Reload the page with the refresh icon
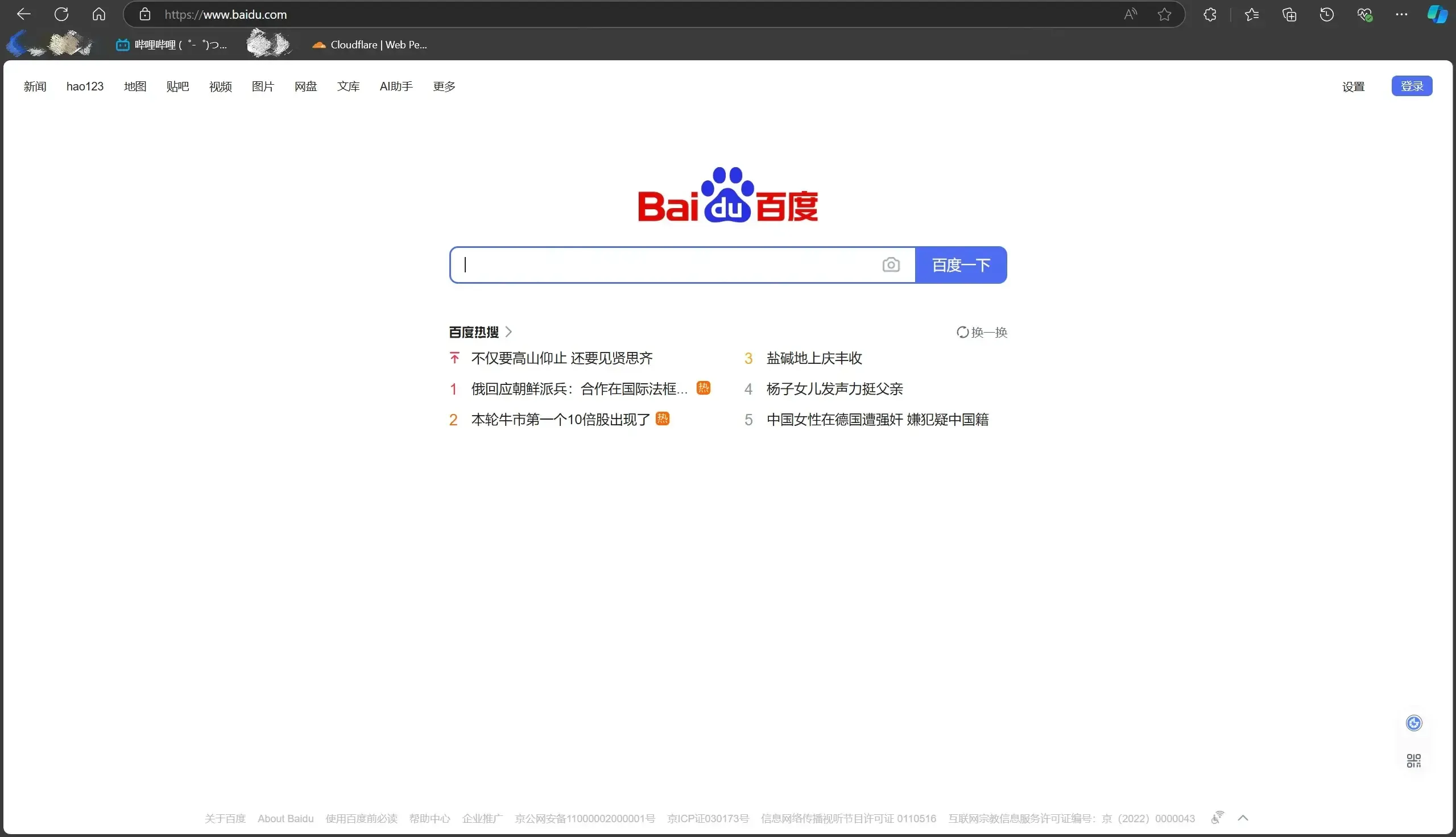 [61, 14]
